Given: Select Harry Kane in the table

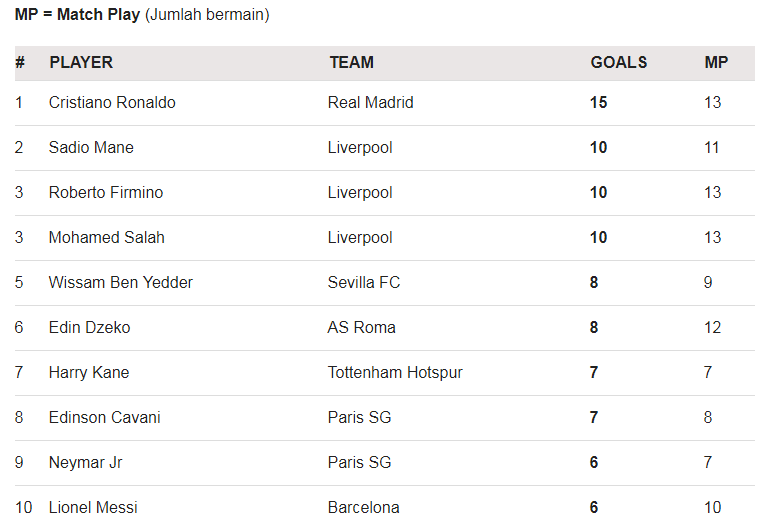Looking at the screenshot, I should [x=89, y=372].
